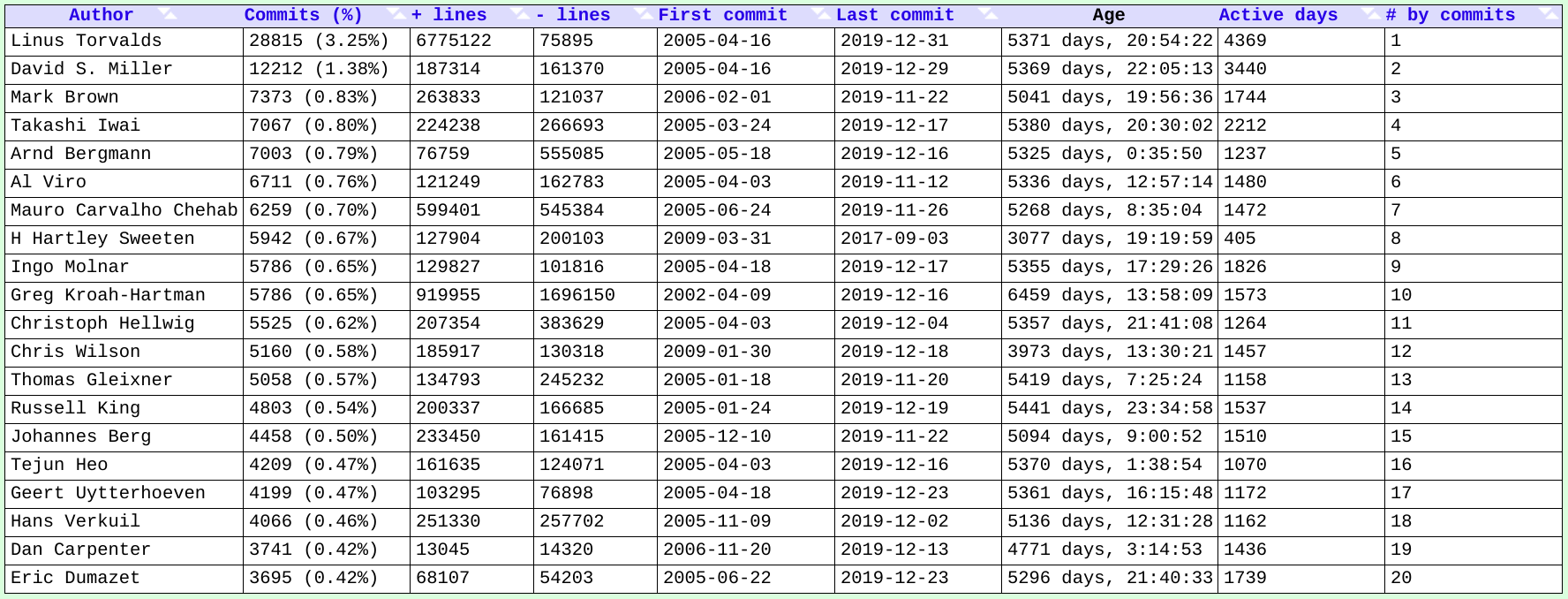The image size is (1568, 599).
Task: Click Eric Dumazet in the last row
Action: point(75,578)
